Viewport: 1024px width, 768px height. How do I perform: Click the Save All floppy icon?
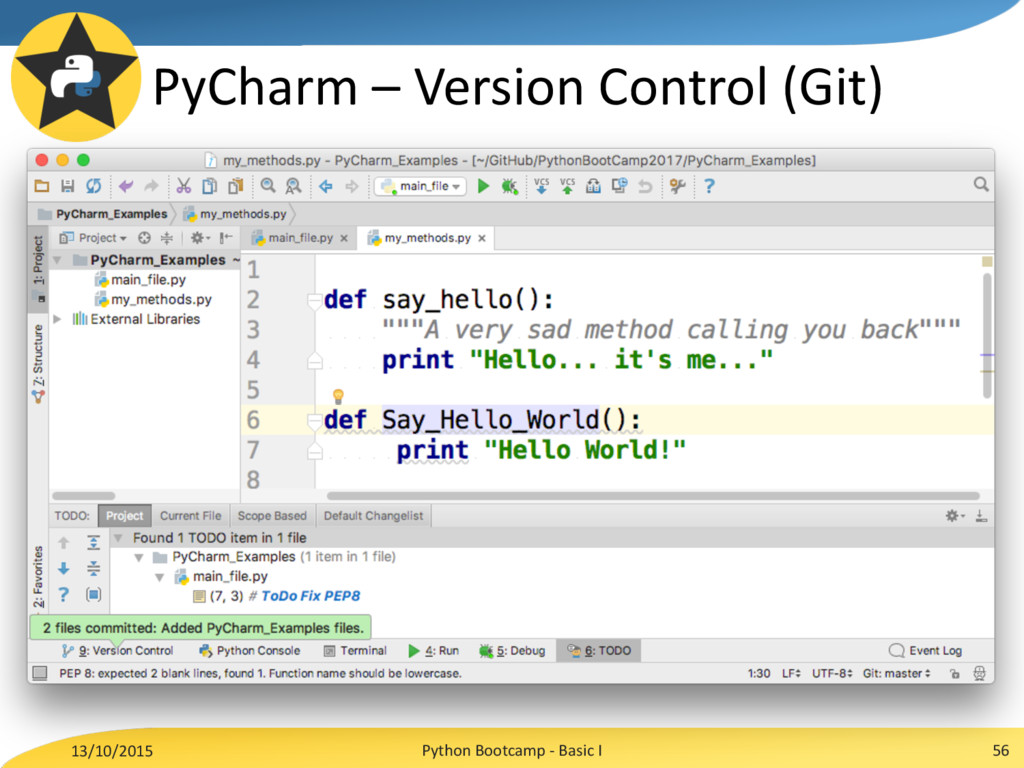pyautogui.click(x=67, y=186)
